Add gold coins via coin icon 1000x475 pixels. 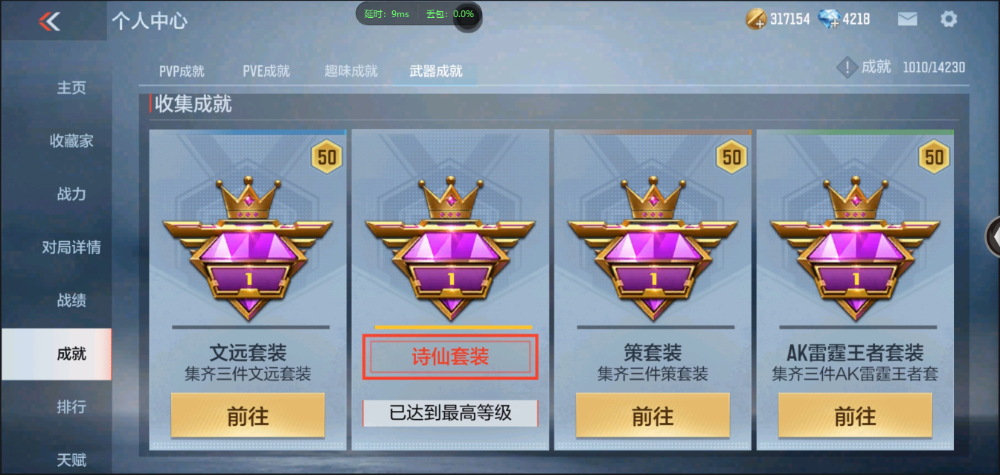756,19
